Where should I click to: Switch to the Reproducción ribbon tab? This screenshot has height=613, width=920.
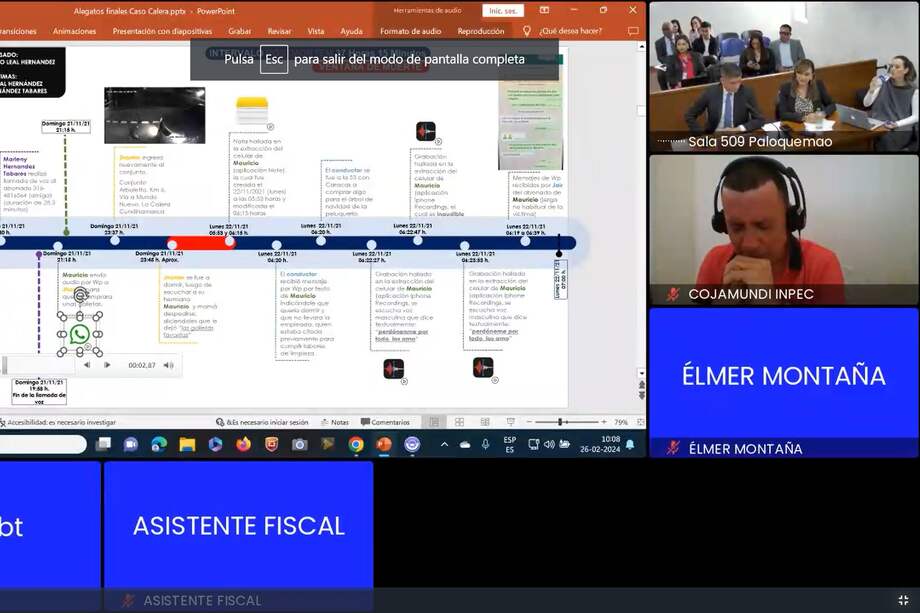(480, 31)
